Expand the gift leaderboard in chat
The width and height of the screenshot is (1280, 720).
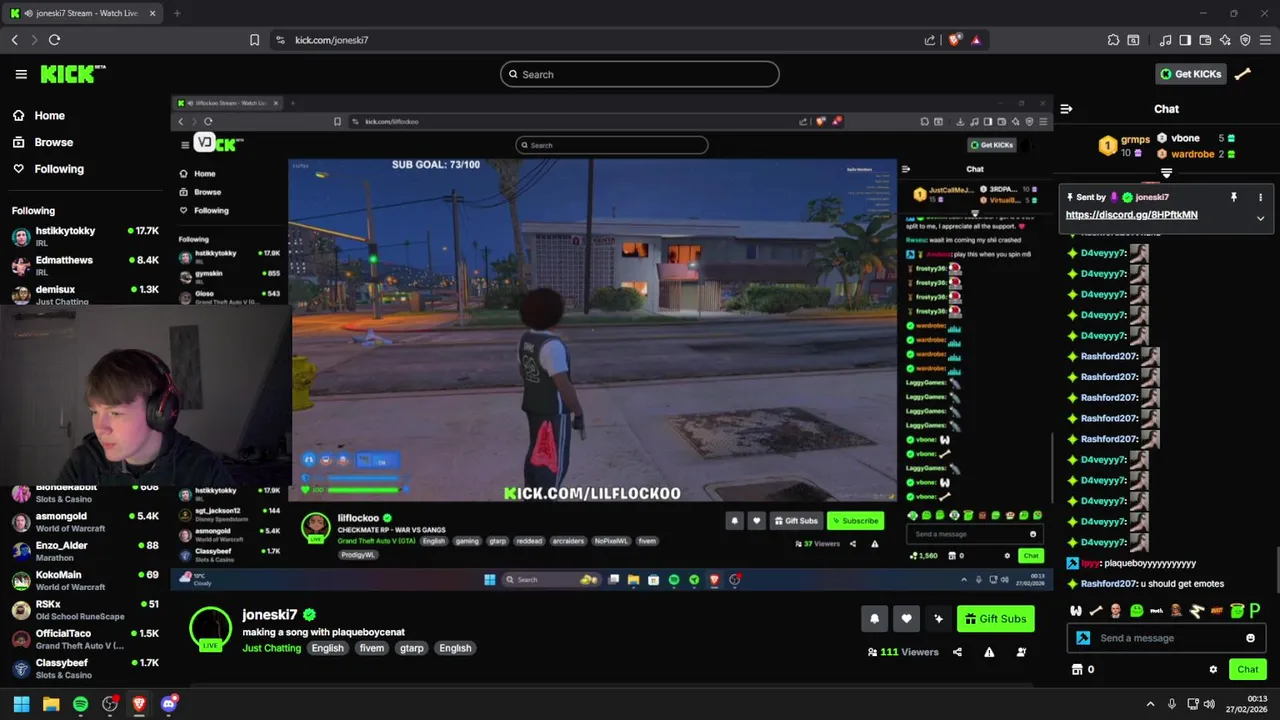pyautogui.click(x=1166, y=173)
